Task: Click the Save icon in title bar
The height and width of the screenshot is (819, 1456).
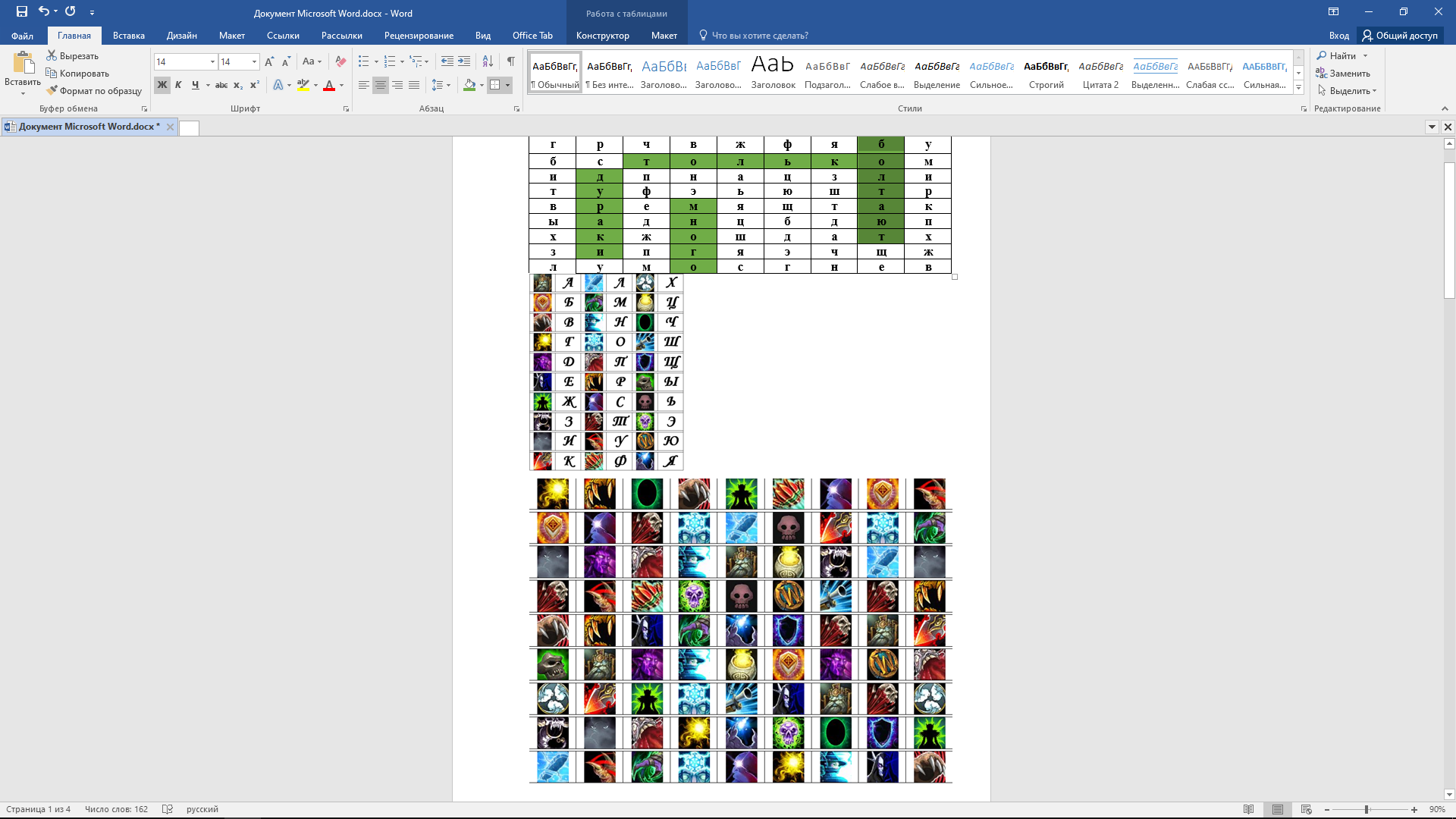Action: point(21,11)
